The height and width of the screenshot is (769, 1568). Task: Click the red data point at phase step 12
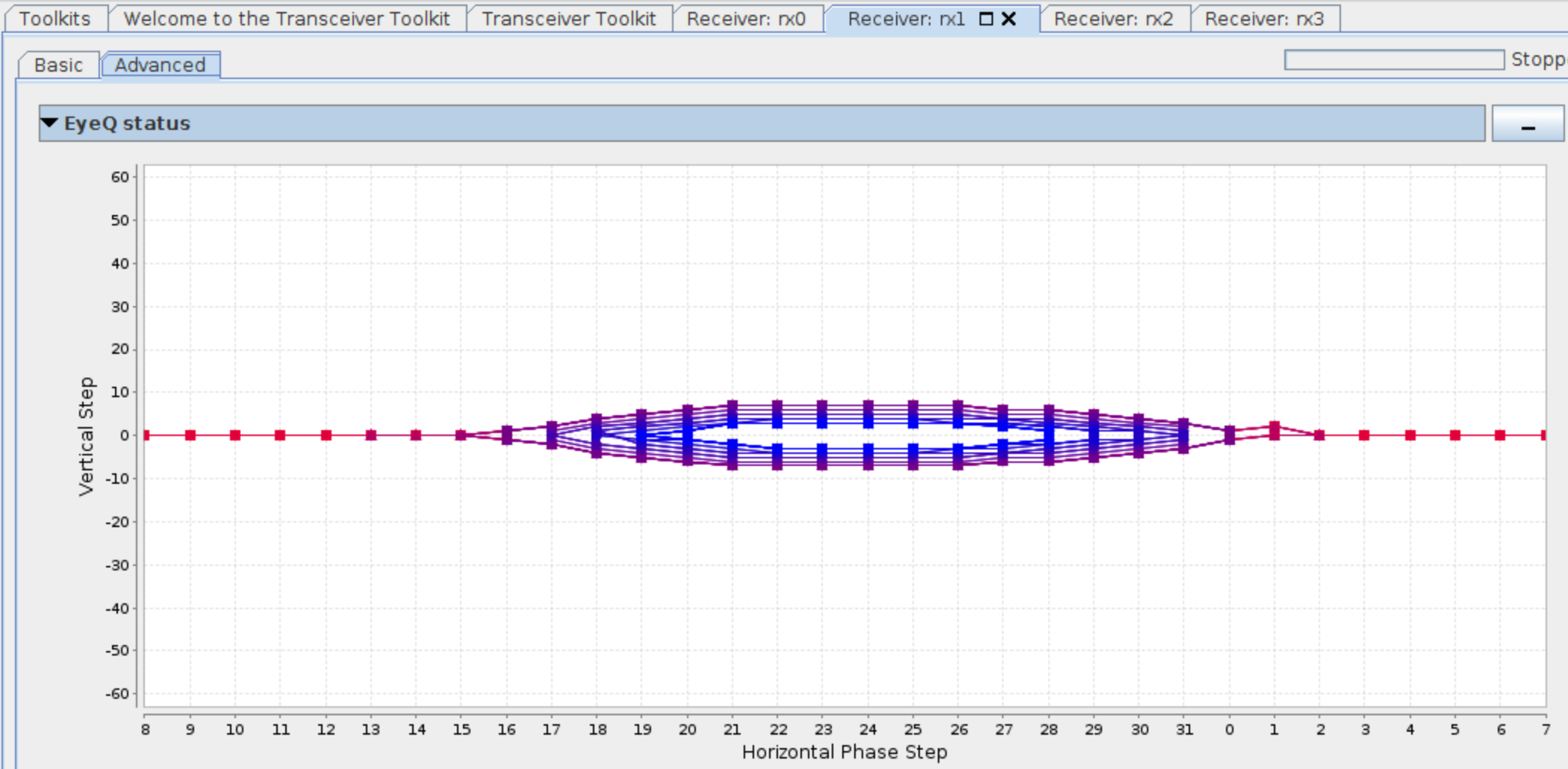[326, 435]
